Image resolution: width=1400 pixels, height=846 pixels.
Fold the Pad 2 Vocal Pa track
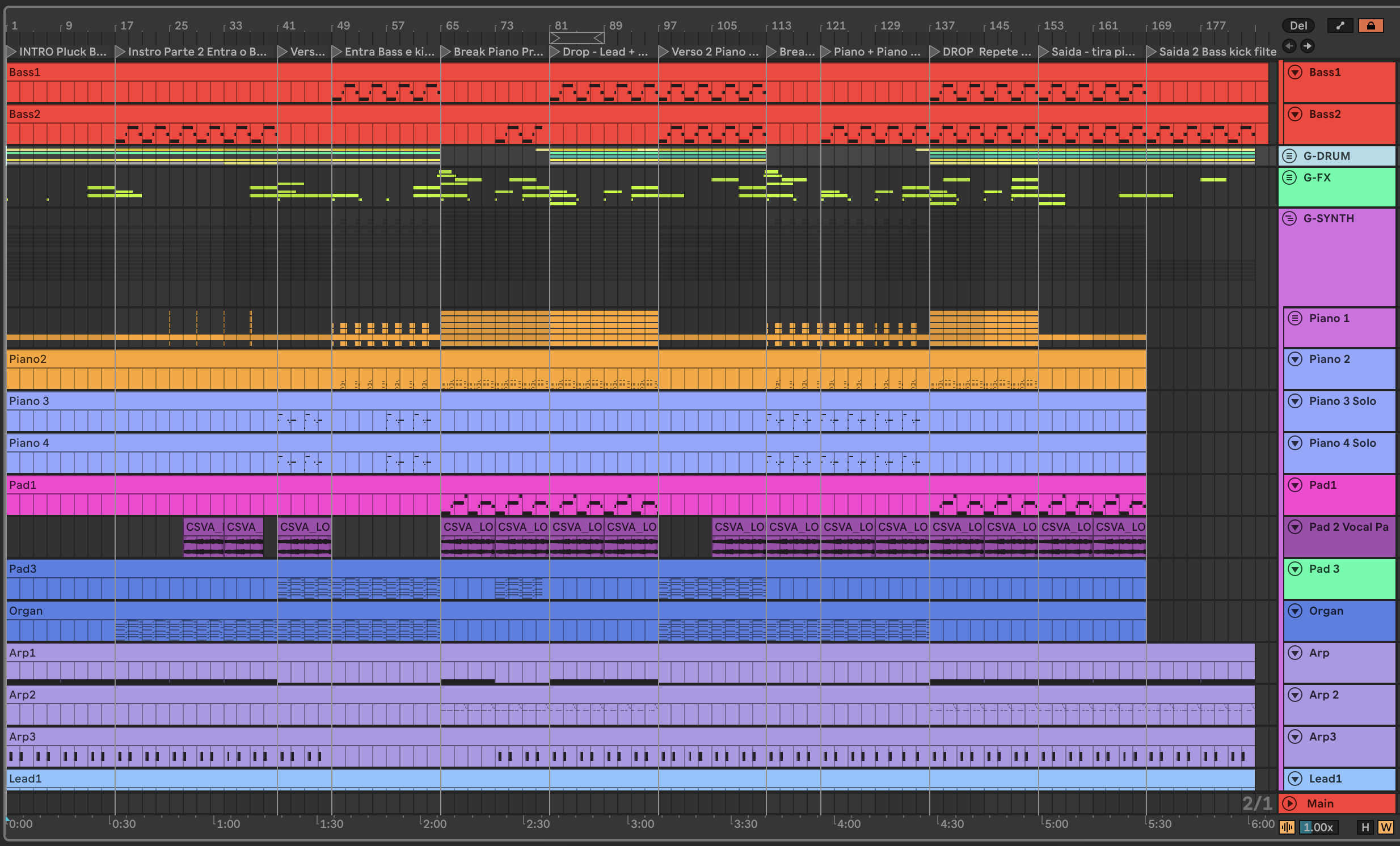[1295, 527]
